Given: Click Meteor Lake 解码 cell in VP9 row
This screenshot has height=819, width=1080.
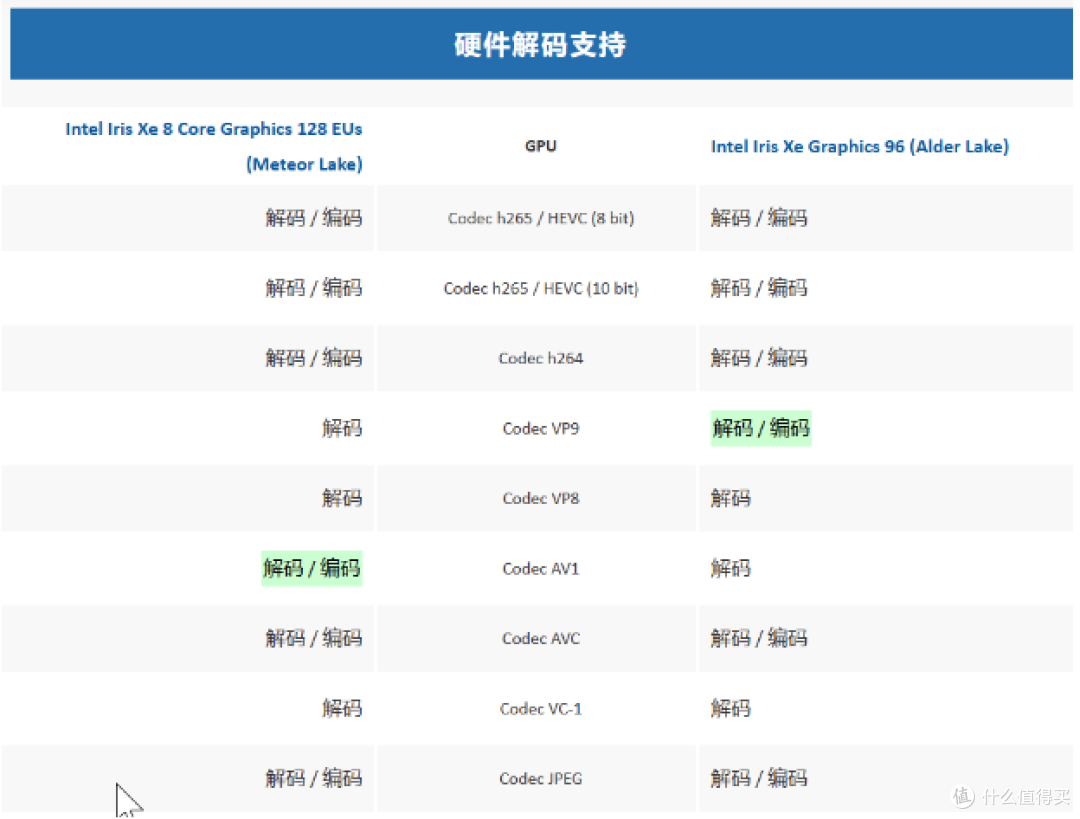Looking at the screenshot, I should [x=342, y=428].
